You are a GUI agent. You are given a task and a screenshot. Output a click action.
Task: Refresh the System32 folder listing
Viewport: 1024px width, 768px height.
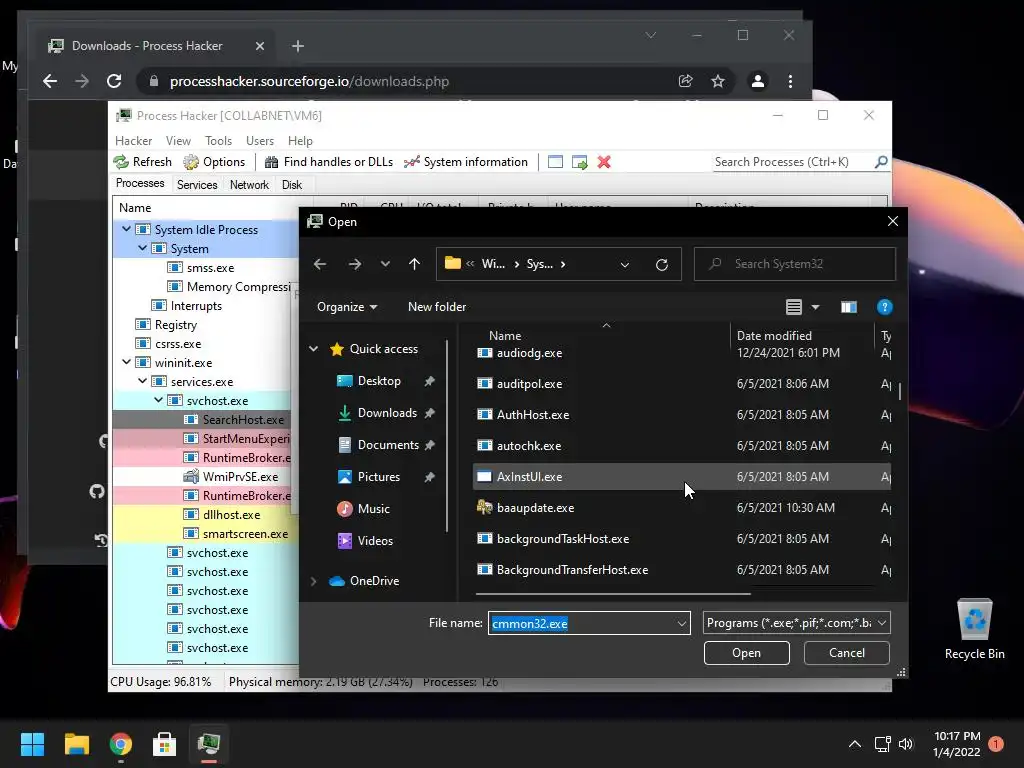[662, 264]
